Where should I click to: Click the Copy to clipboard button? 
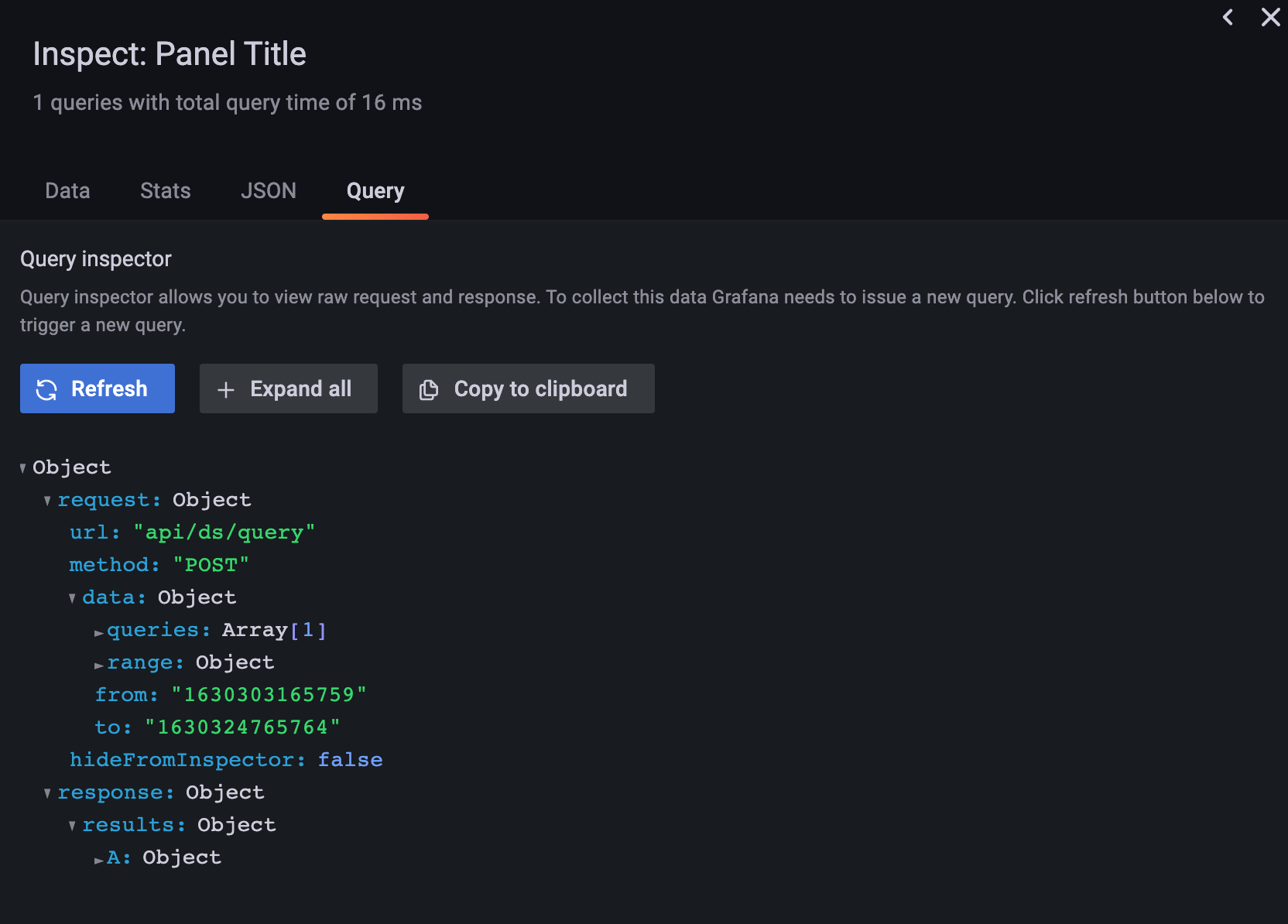coord(528,388)
